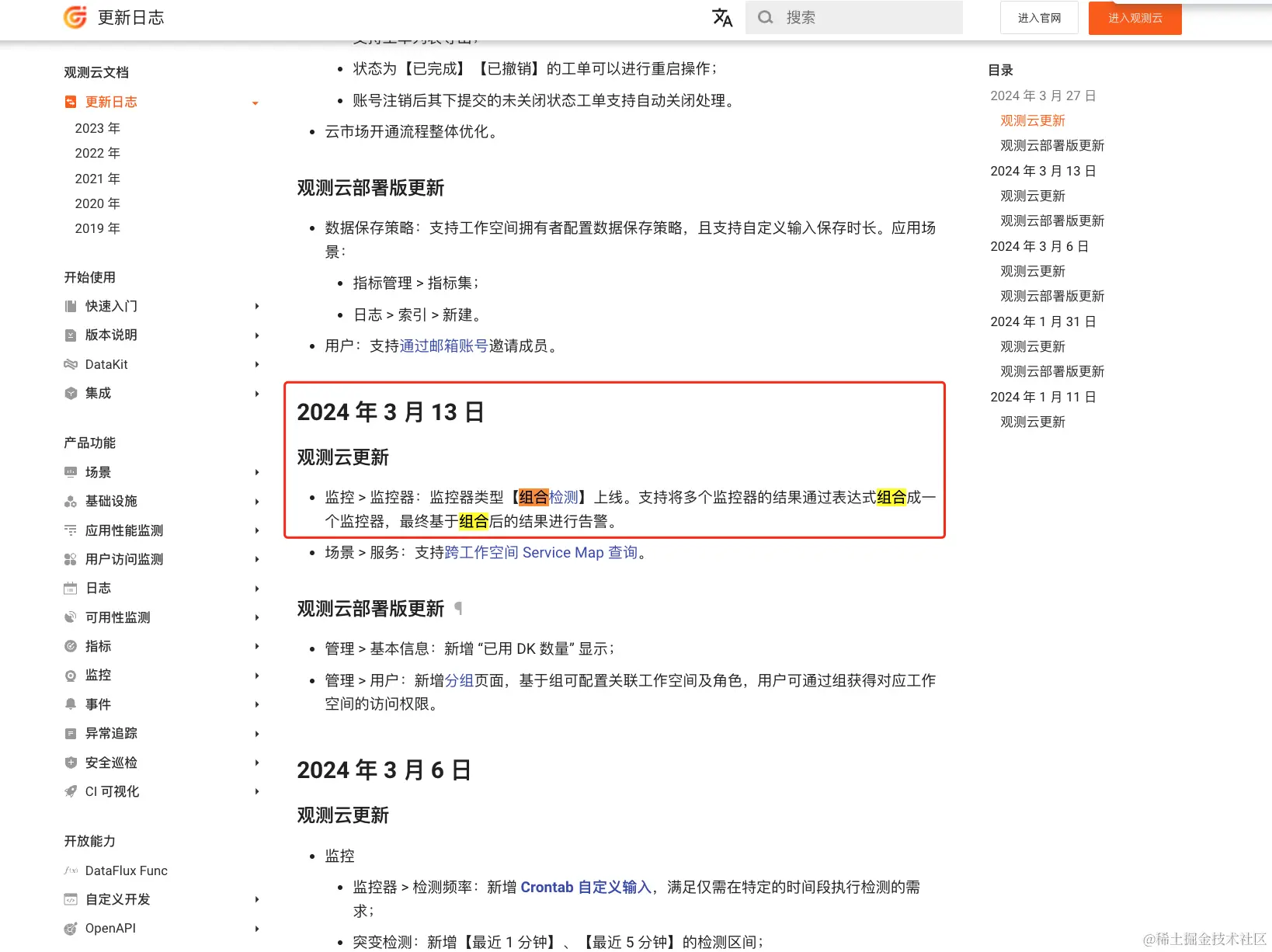The height and width of the screenshot is (952, 1272).
Task: Click the 2024 年 3 月 13 日 heading
Action: pyautogui.click(x=391, y=412)
